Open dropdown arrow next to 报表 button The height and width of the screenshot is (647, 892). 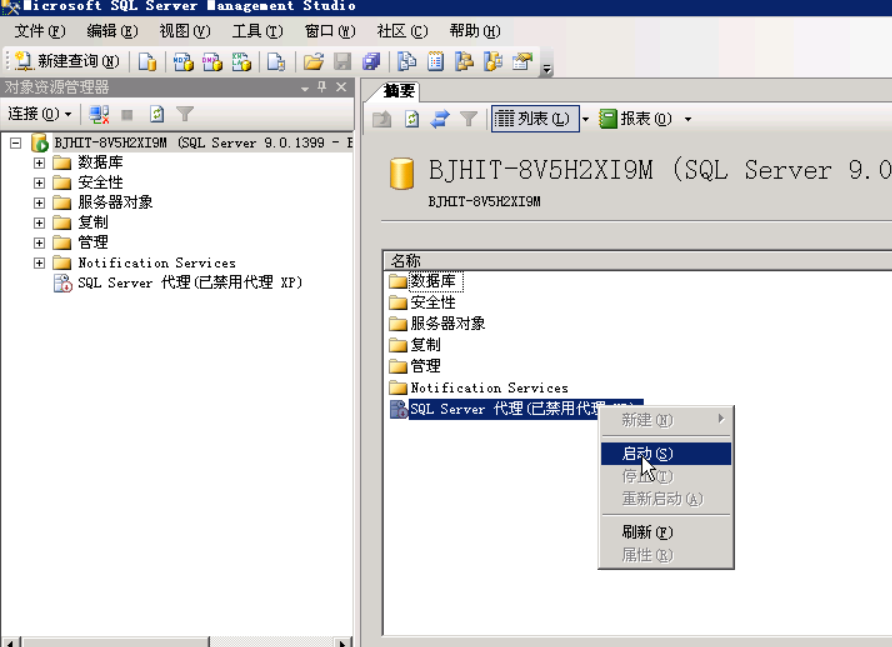(688, 119)
